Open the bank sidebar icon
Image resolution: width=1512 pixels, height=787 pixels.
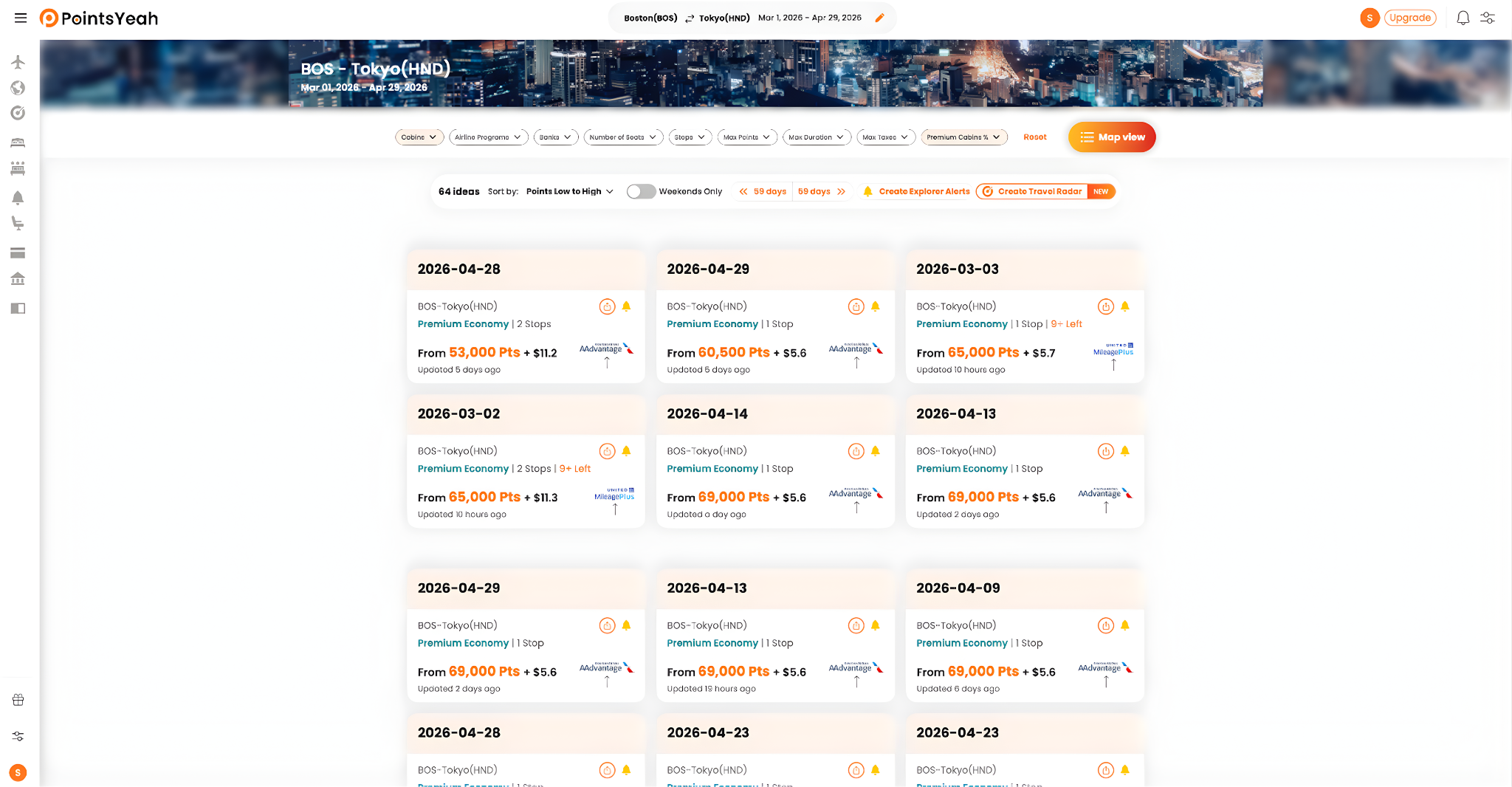(x=18, y=278)
